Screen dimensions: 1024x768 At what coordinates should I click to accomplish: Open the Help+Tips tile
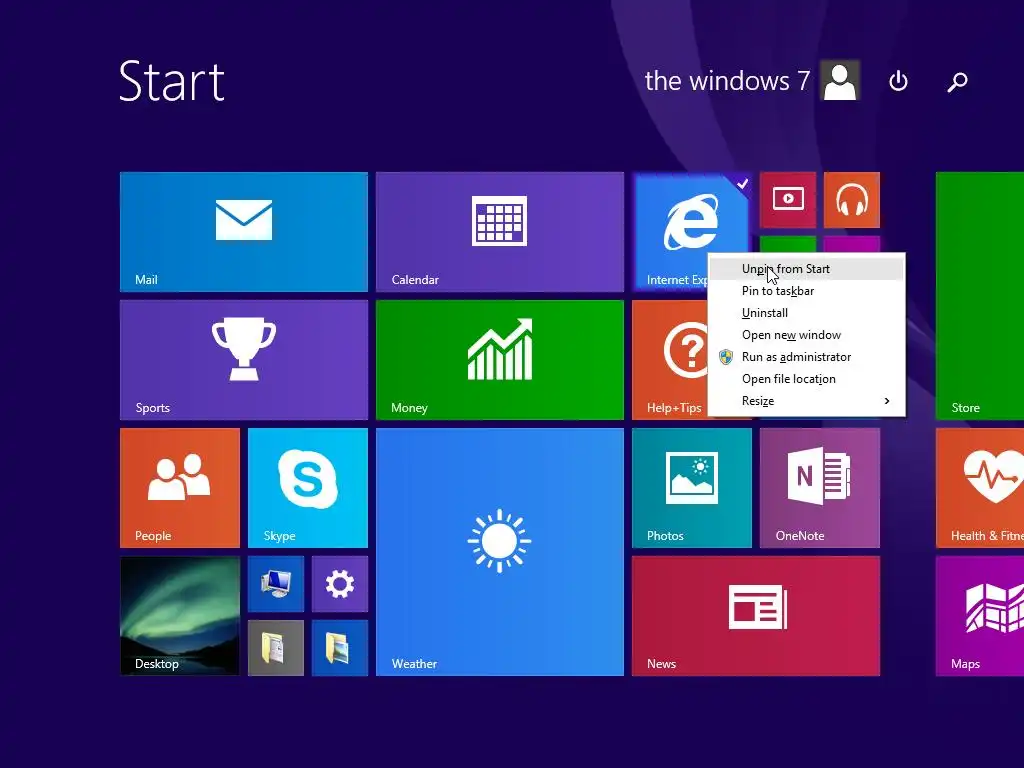[669, 360]
